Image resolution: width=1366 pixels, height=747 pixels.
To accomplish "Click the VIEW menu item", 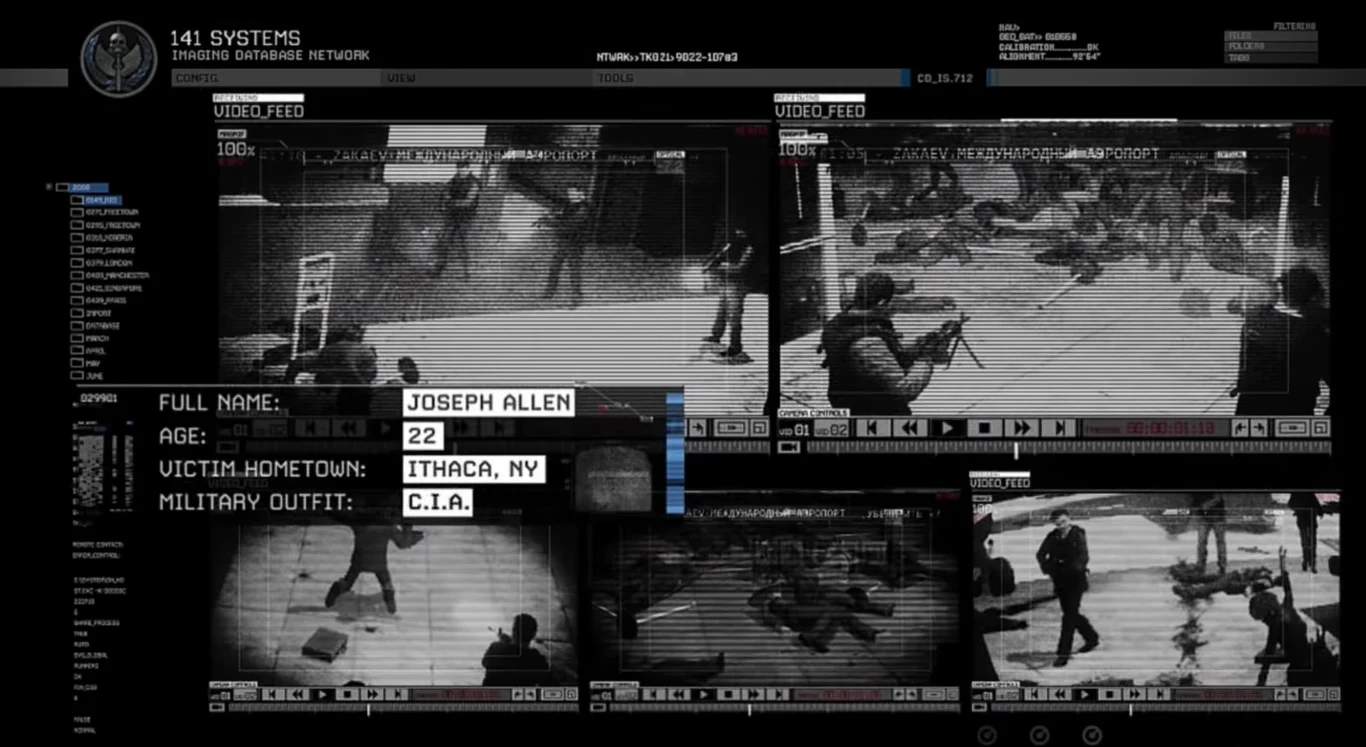I will coord(401,78).
